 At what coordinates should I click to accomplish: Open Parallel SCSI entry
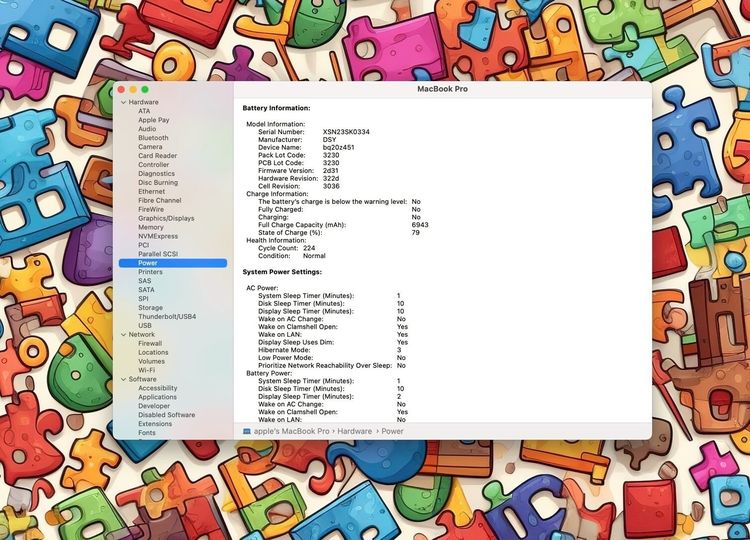(x=158, y=254)
